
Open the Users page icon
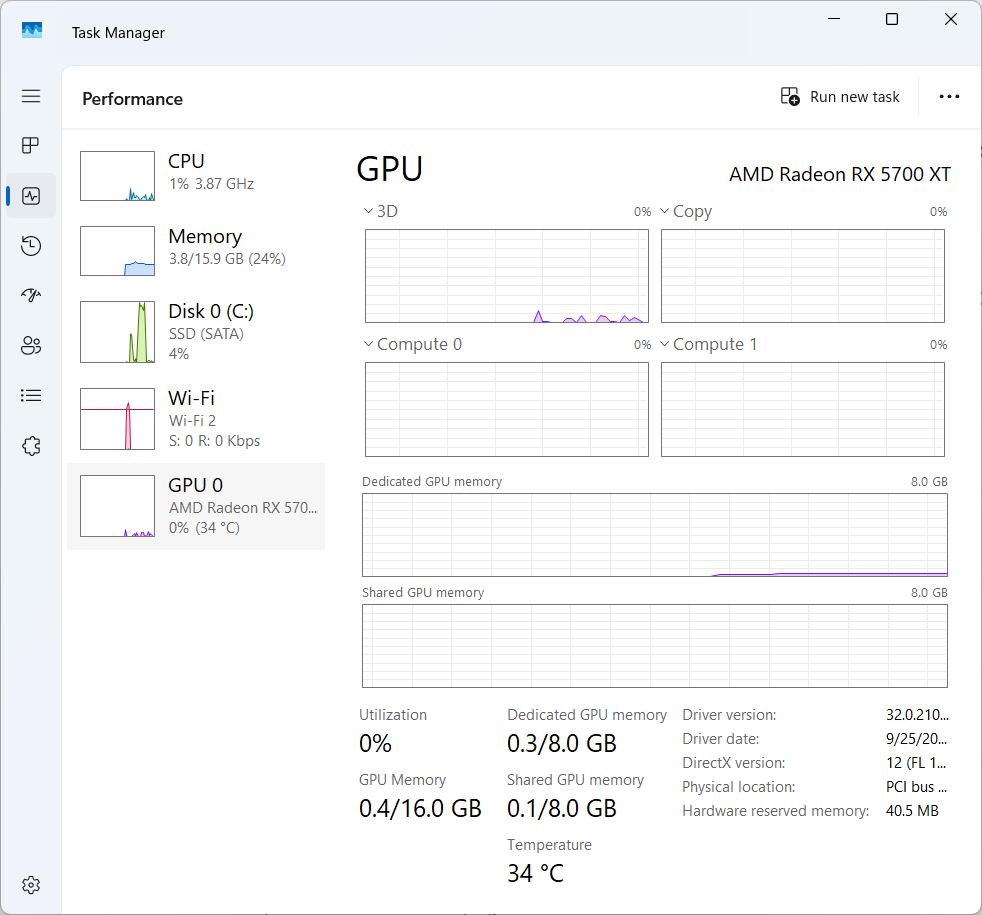[x=31, y=346]
